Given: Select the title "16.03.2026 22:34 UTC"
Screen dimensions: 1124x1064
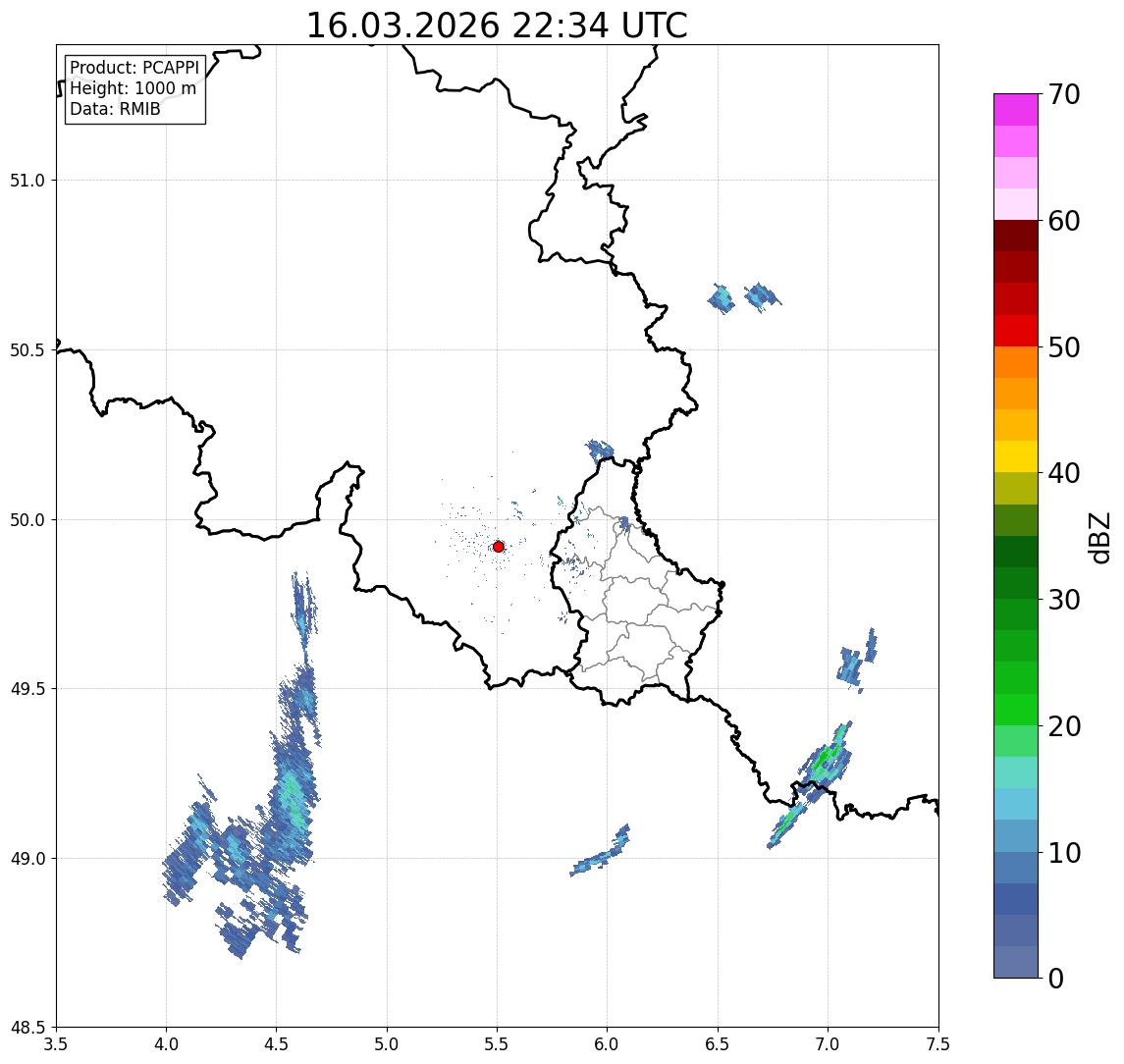Looking at the screenshot, I should point(497,26).
